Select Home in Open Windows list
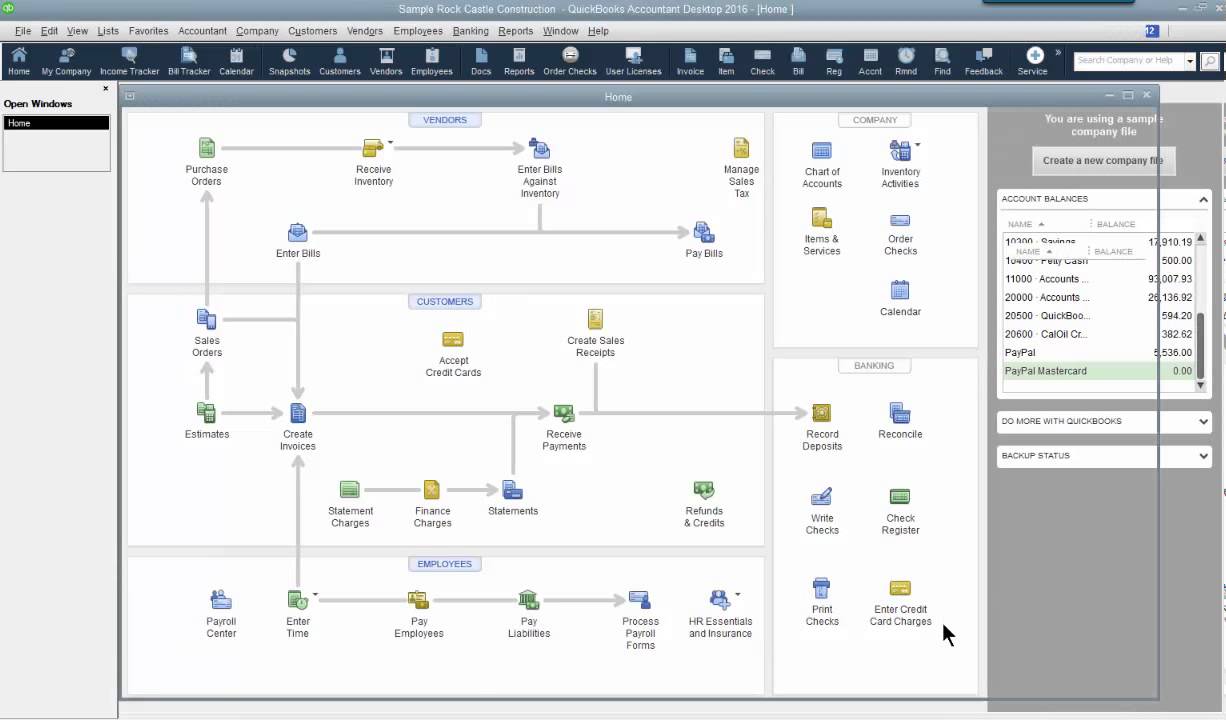 pos(56,123)
